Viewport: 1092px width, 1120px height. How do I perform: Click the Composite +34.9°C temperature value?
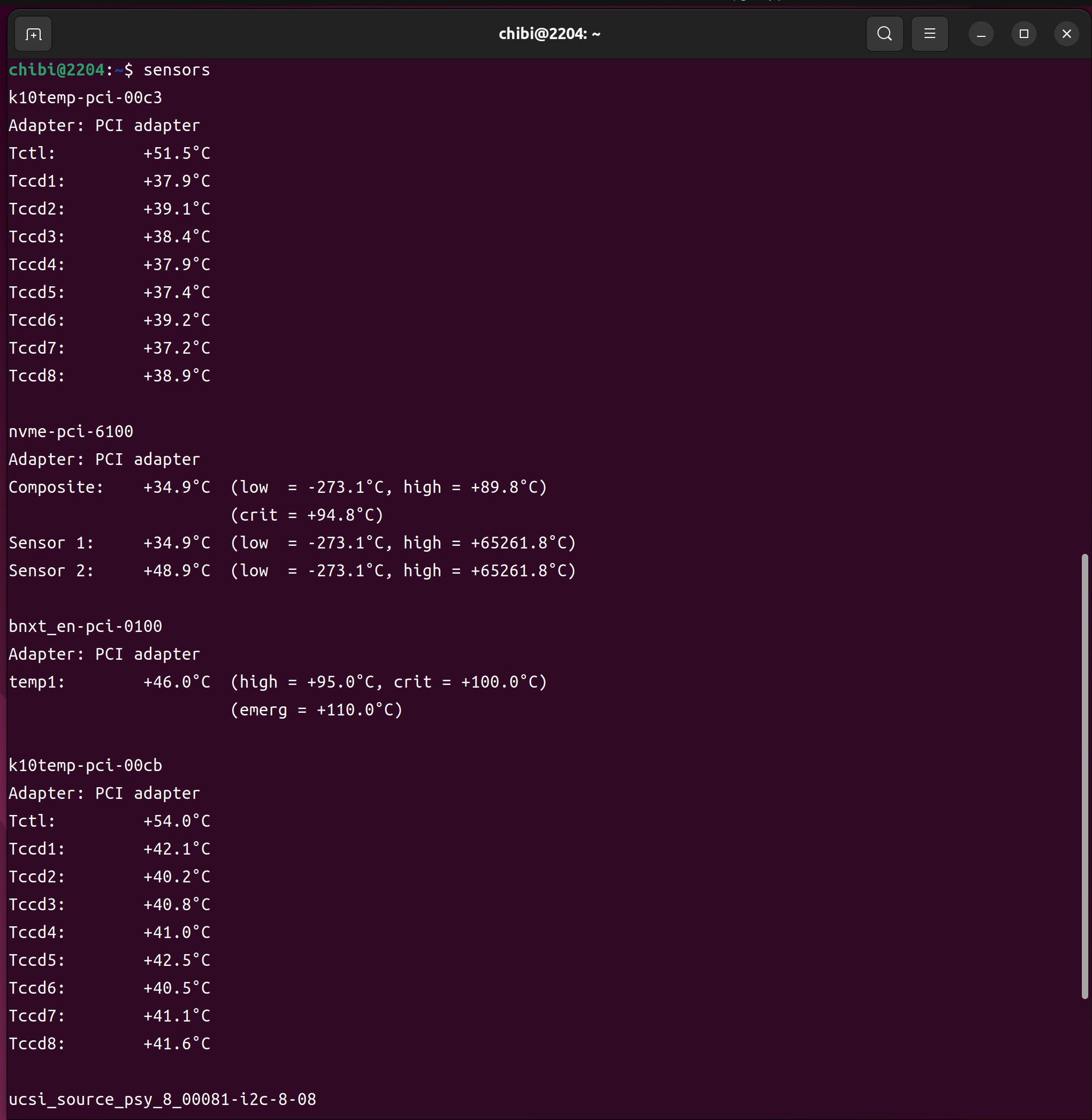[177, 487]
